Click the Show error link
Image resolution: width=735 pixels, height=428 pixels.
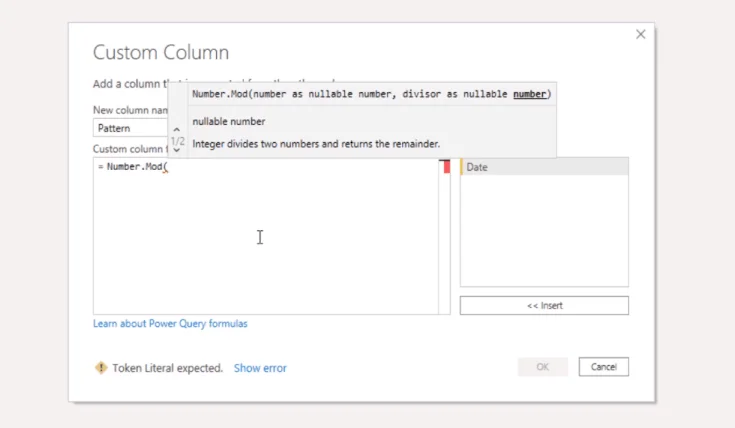(260, 368)
